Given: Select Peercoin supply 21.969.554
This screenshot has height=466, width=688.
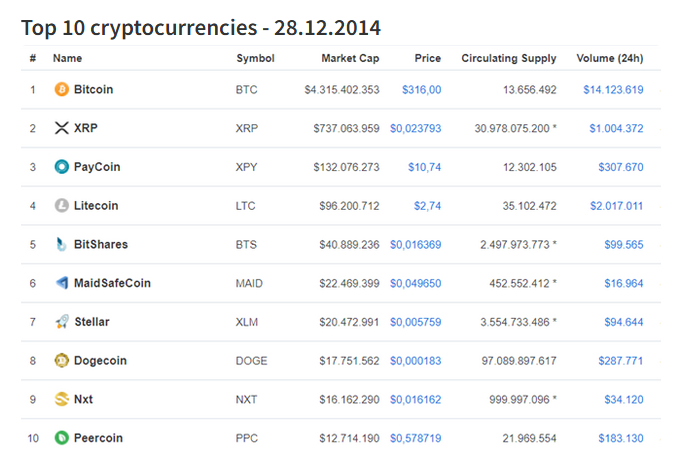Looking at the screenshot, I should pos(530,438).
